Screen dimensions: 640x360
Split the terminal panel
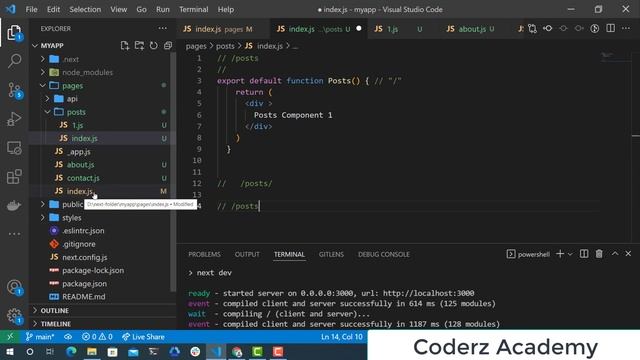pos(584,254)
